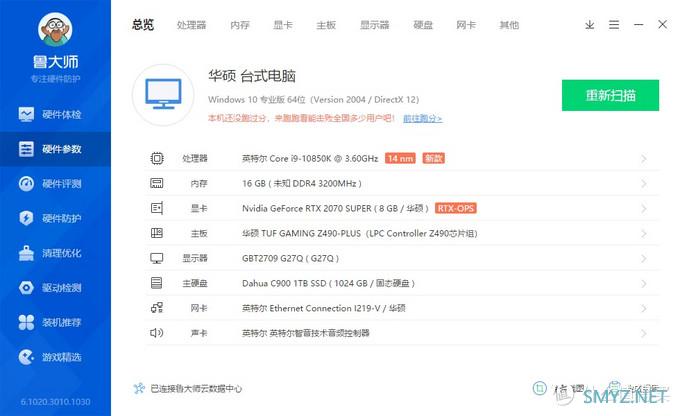The width and height of the screenshot is (680, 416).
Task: Switch to the 总览 tab
Action: 143,25
